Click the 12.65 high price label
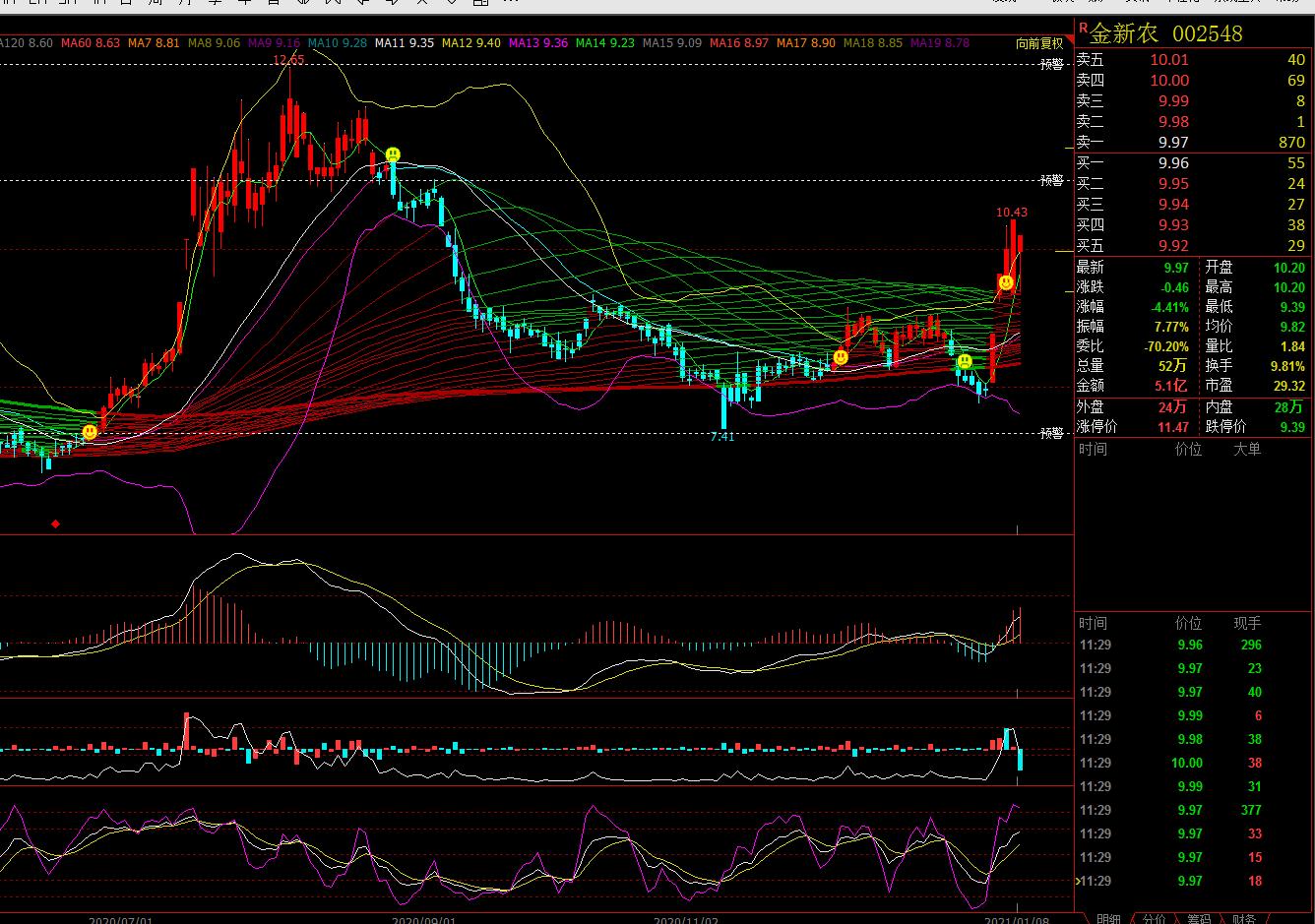The width and height of the screenshot is (1315, 924). tap(288, 61)
